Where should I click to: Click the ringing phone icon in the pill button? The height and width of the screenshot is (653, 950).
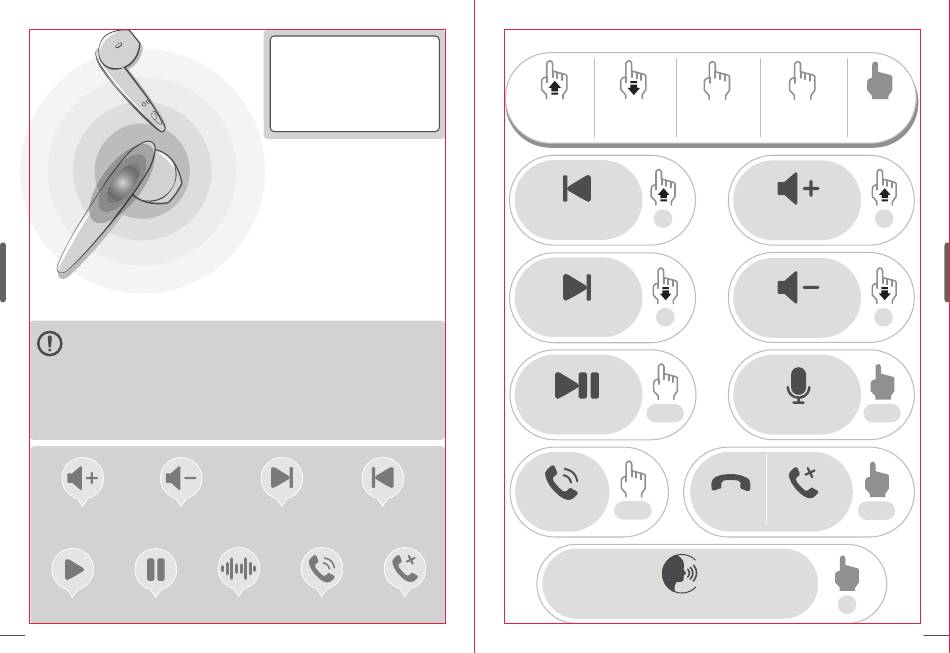click(x=562, y=482)
